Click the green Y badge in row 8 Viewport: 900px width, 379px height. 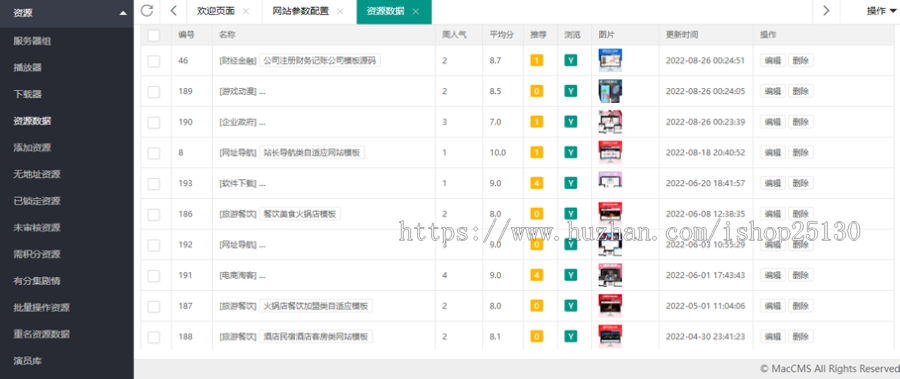[571, 152]
